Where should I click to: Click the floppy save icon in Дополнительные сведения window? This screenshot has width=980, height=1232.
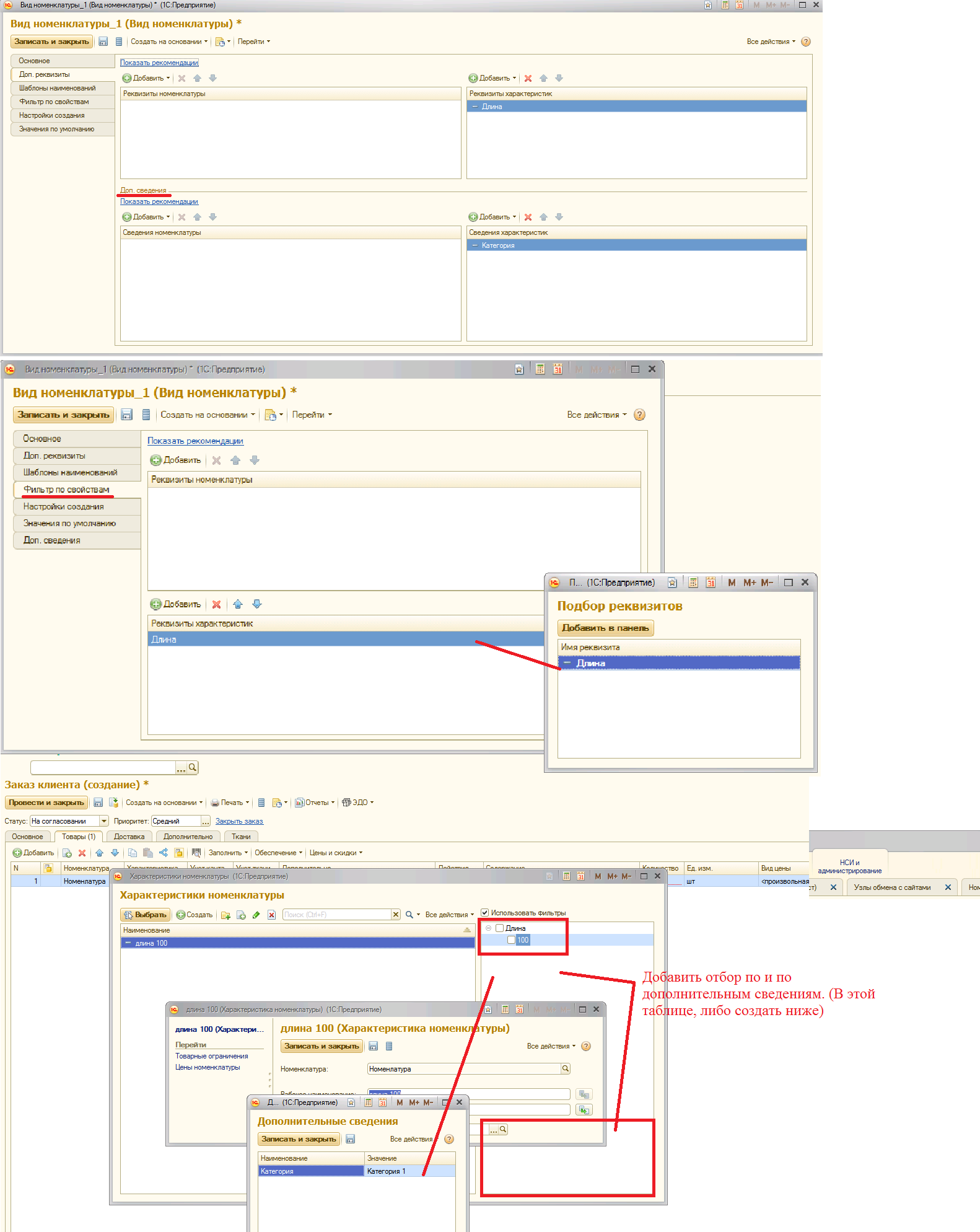[x=351, y=1139]
